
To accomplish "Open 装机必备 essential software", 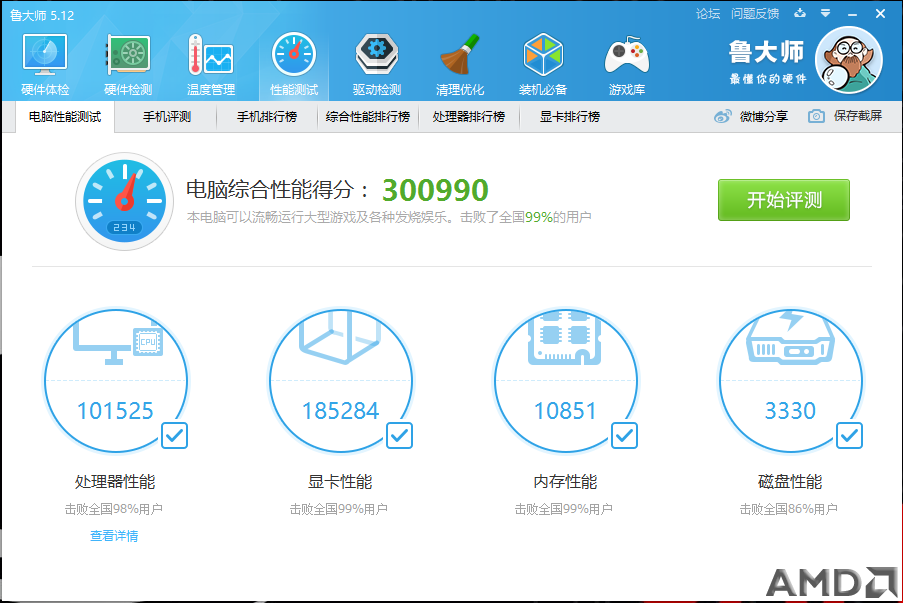I will click(542, 65).
